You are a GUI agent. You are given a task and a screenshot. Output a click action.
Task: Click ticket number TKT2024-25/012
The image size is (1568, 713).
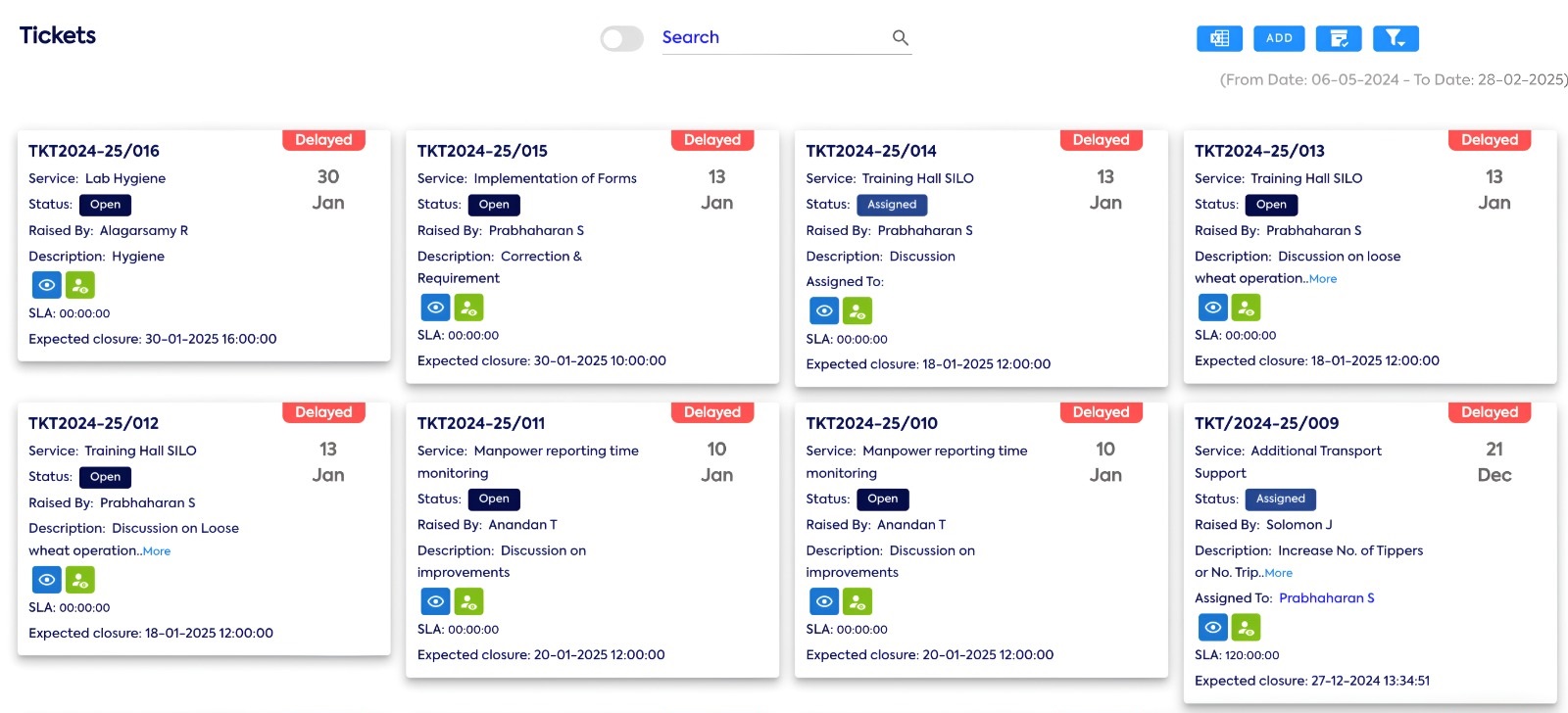pyautogui.click(x=94, y=423)
